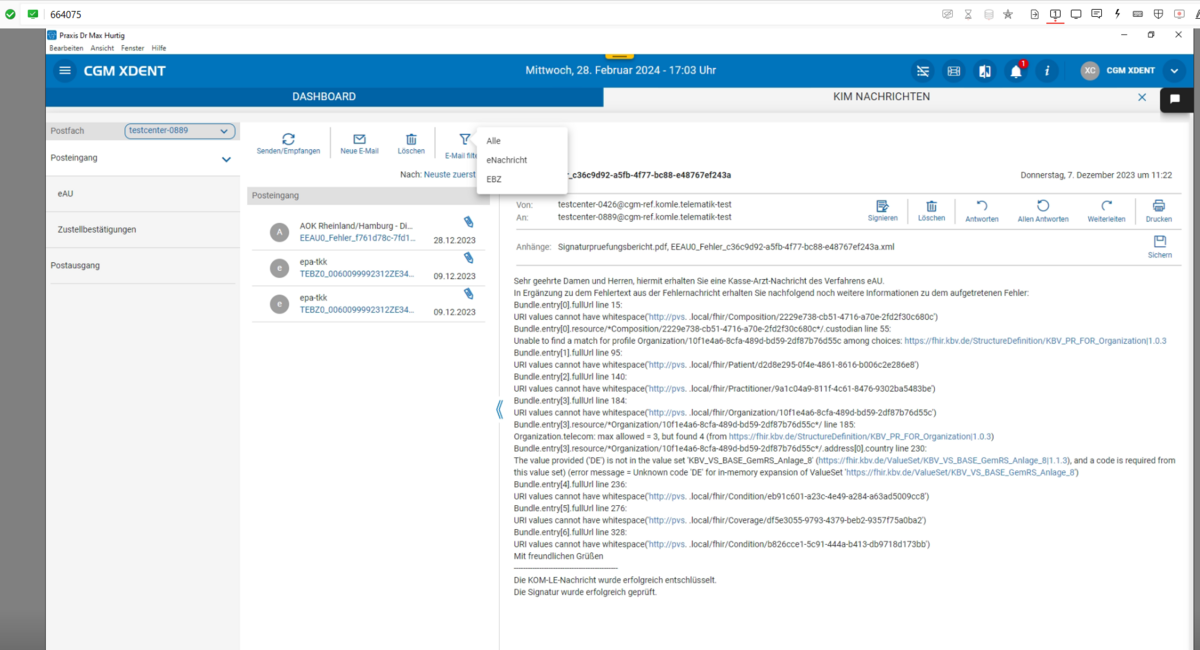Click the card terminal icon in header
Screen dimensions: 1200x650
coord(953,71)
